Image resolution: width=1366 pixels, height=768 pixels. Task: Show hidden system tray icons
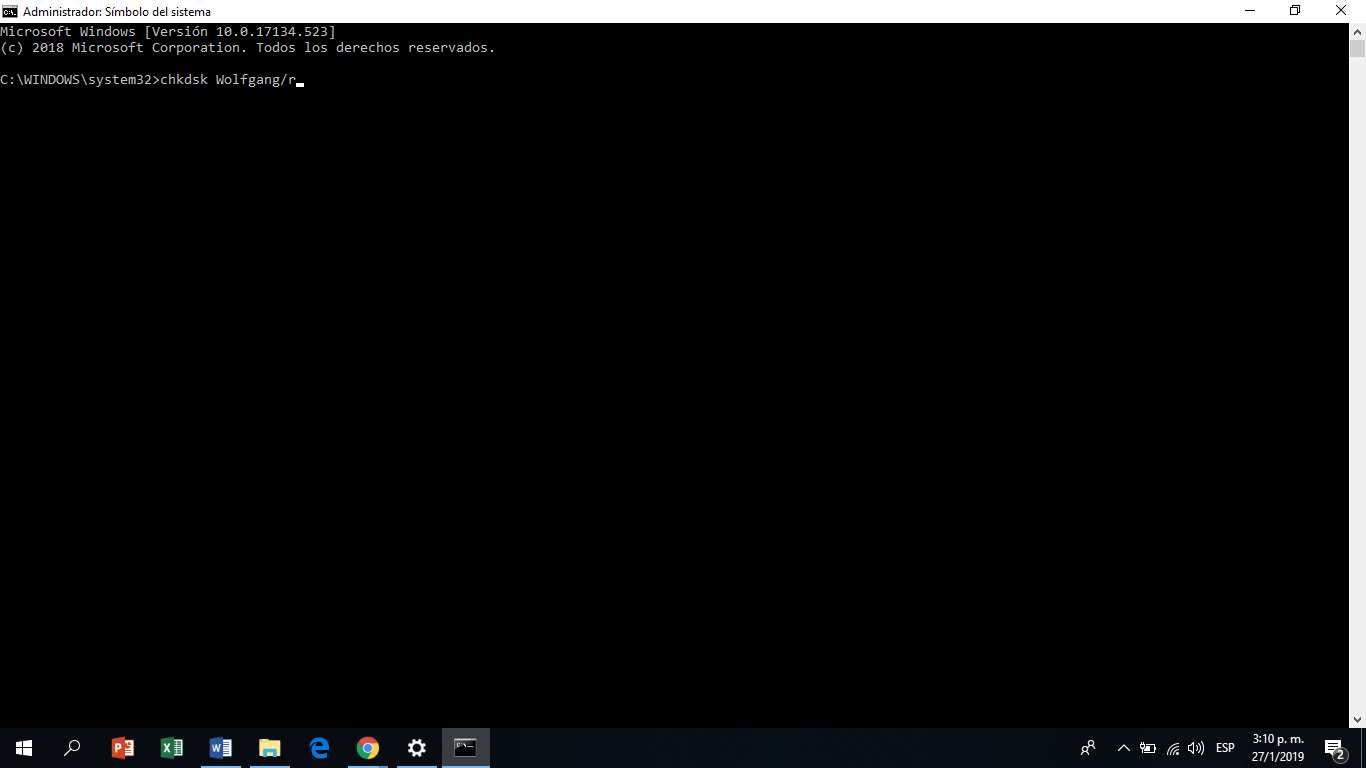(x=1123, y=747)
